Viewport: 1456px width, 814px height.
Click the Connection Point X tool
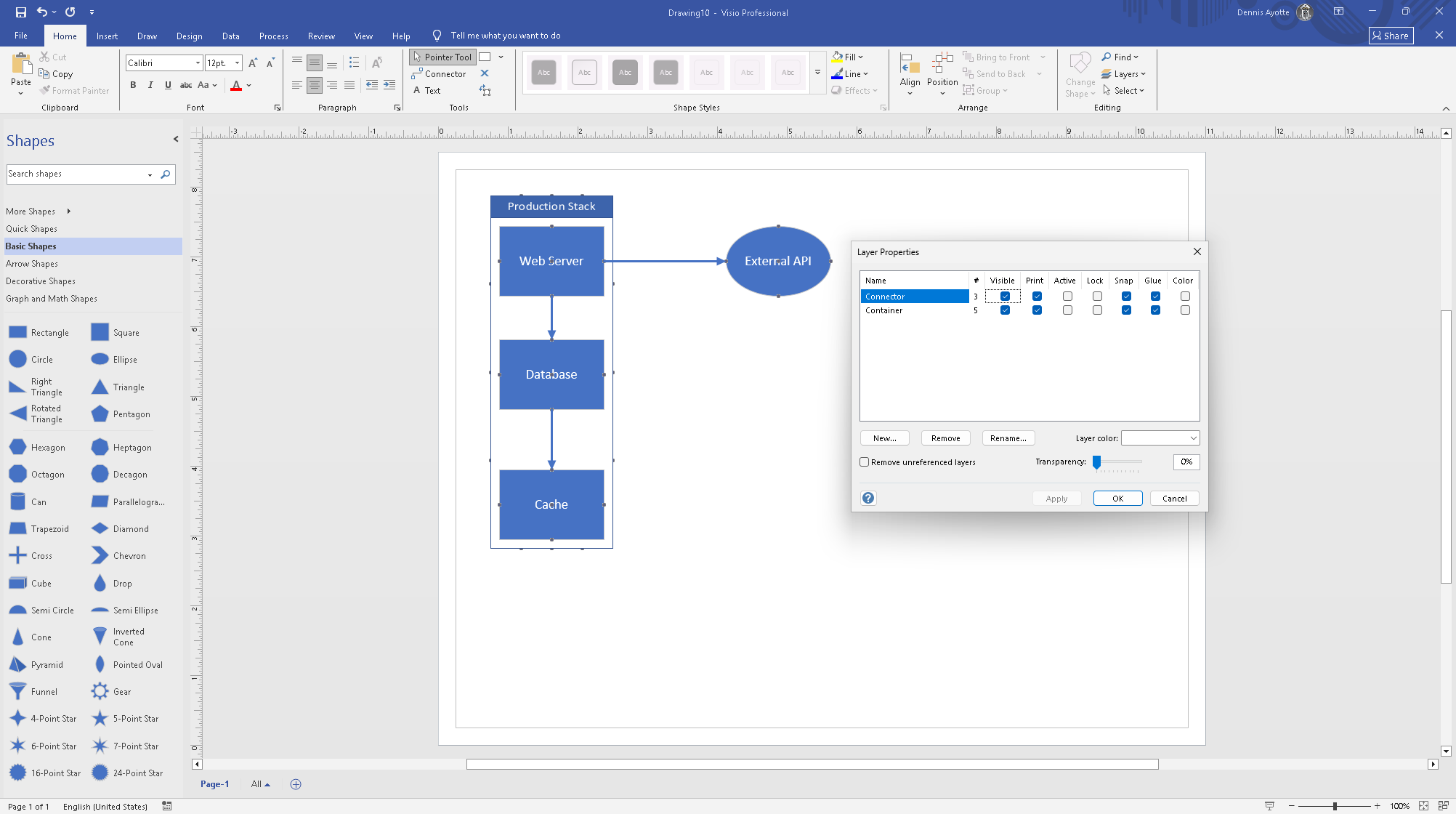485,73
